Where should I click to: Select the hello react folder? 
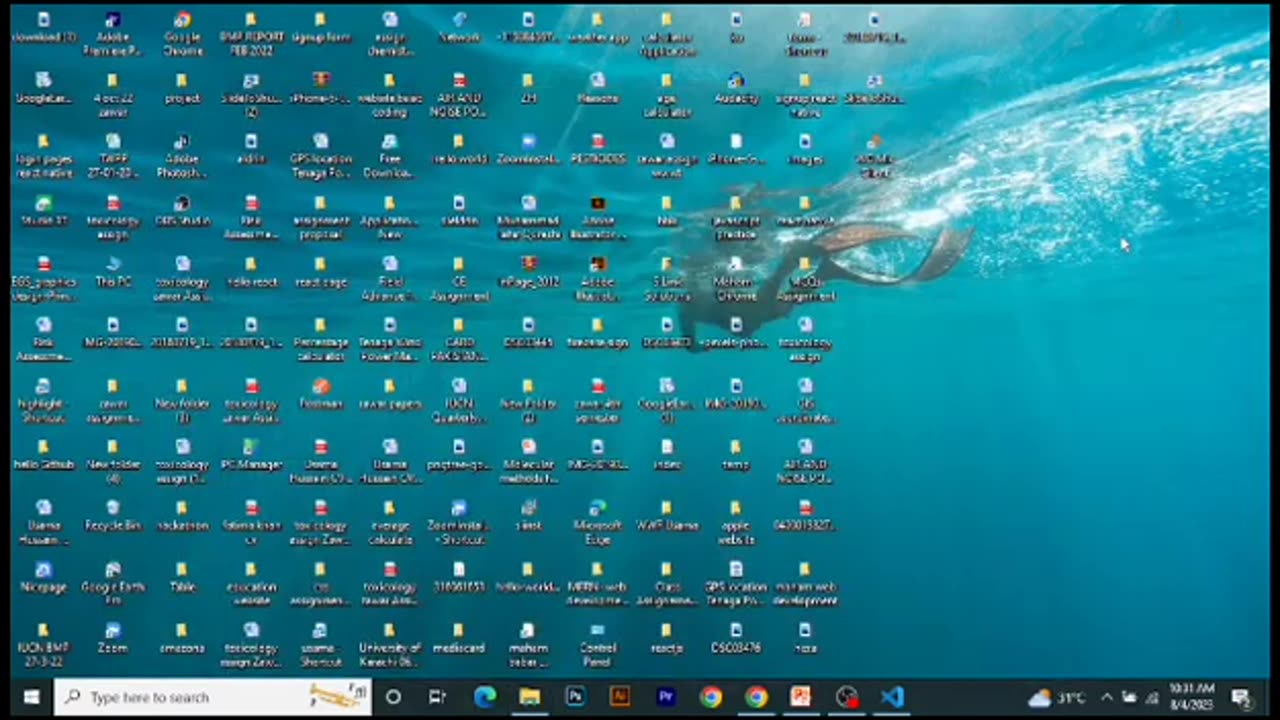click(251, 272)
